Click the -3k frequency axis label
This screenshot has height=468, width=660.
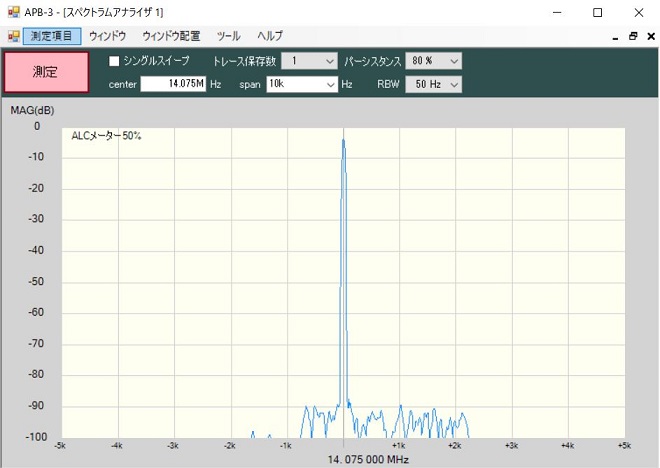click(173, 446)
